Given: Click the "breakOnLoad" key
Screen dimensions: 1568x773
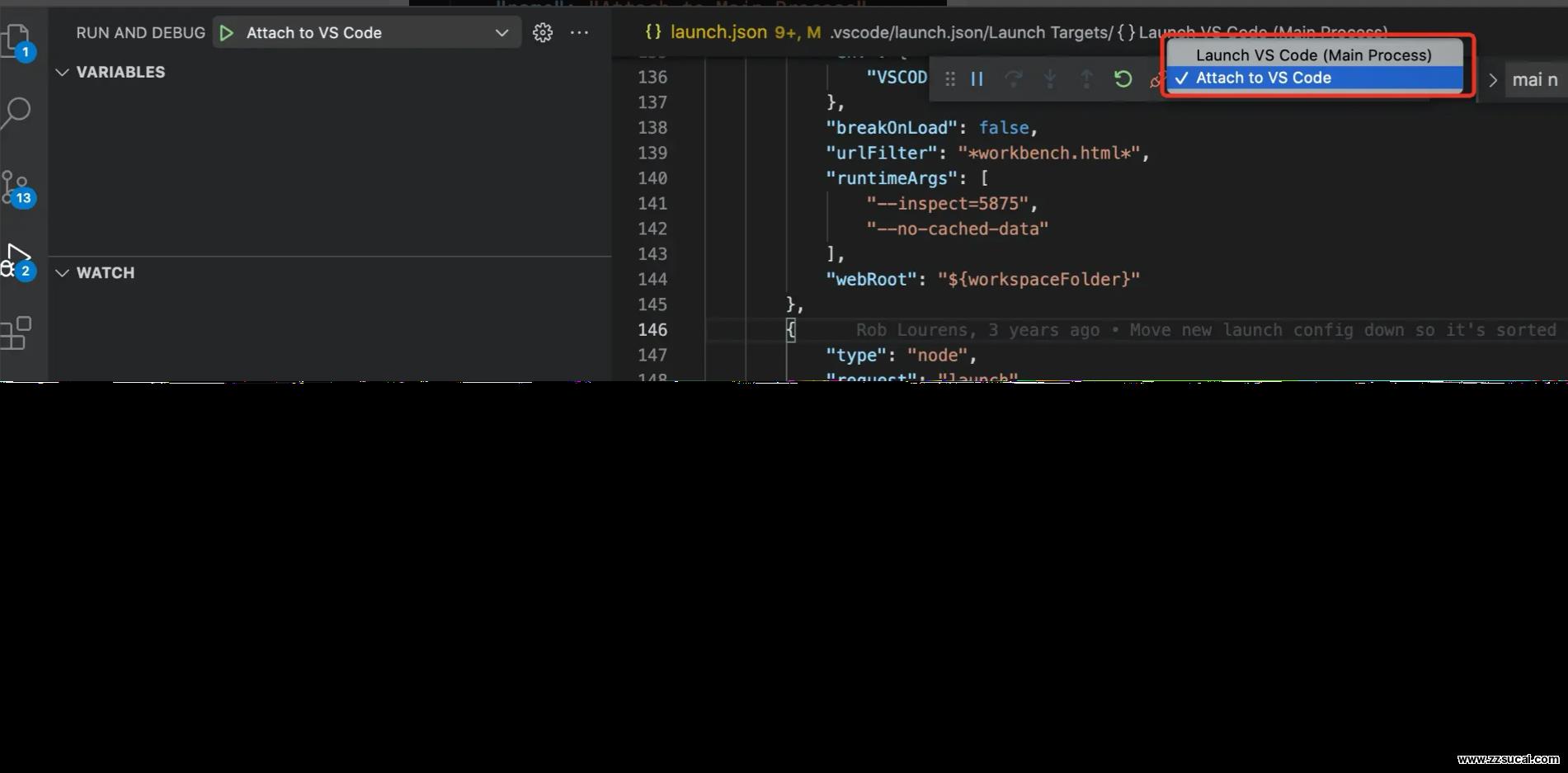Looking at the screenshot, I should coord(892,128).
